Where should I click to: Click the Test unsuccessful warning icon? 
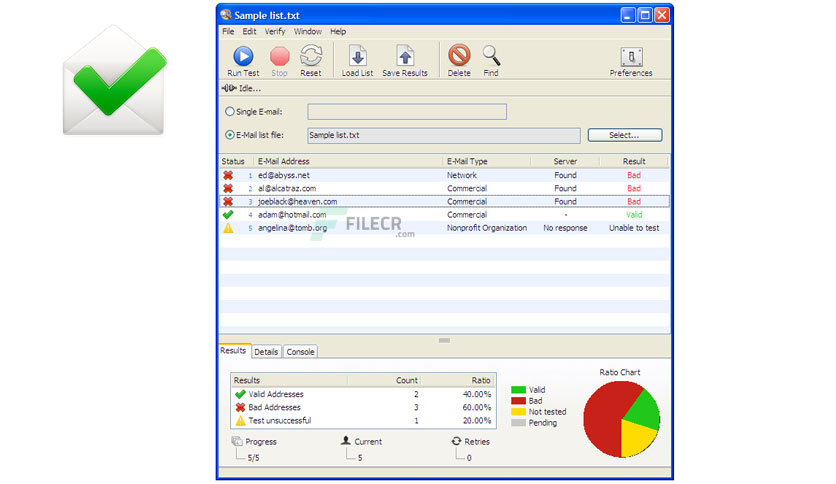[240, 421]
